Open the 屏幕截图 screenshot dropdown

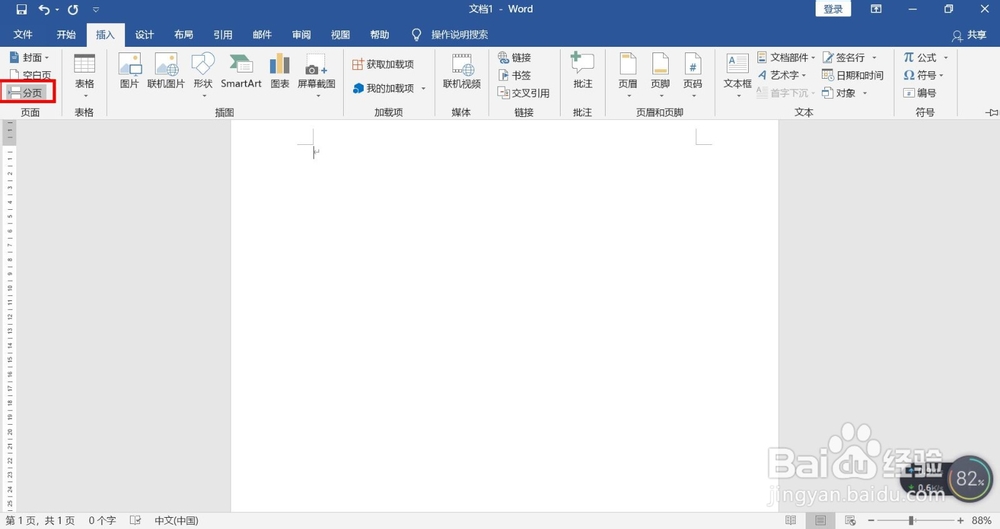pos(316,75)
